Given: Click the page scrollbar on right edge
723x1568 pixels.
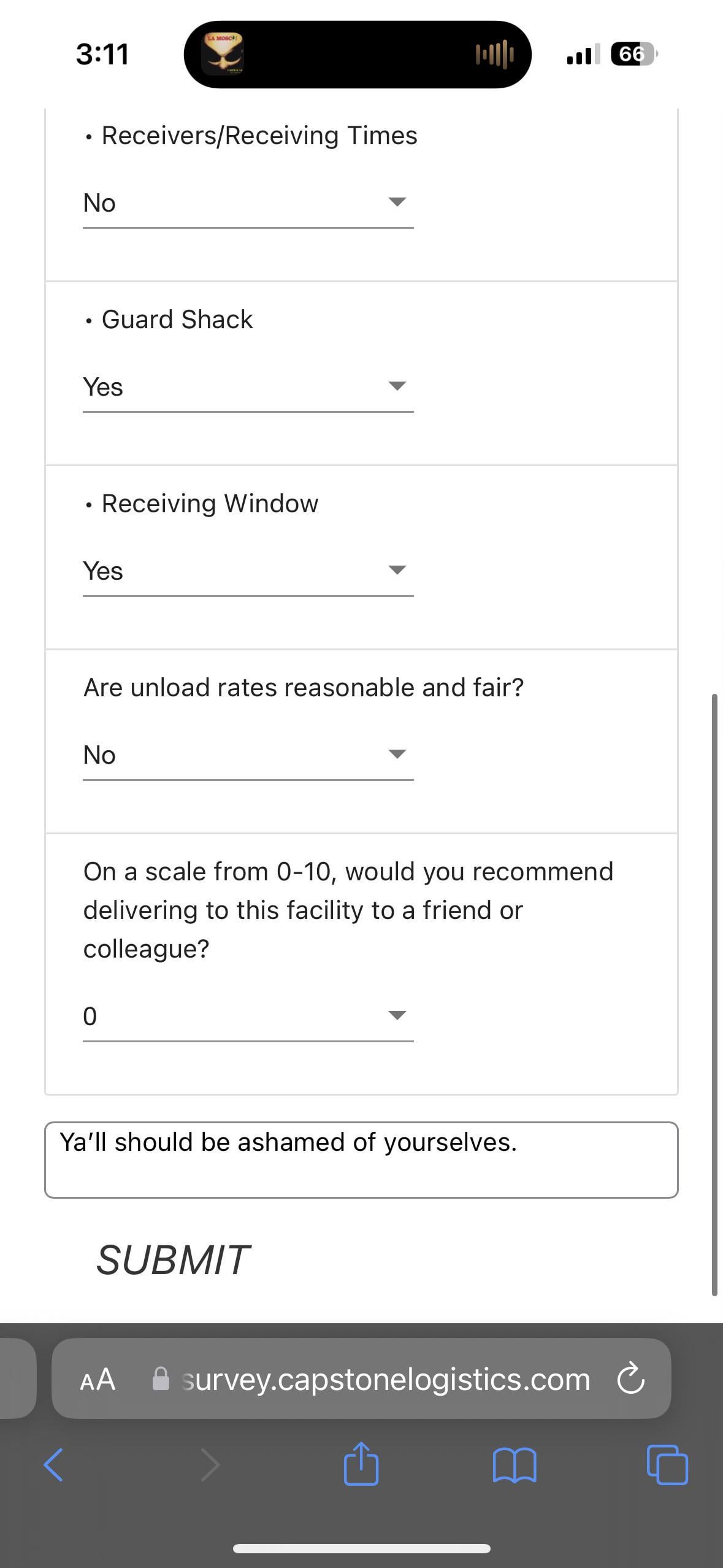Looking at the screenshot, I should 714,994.
